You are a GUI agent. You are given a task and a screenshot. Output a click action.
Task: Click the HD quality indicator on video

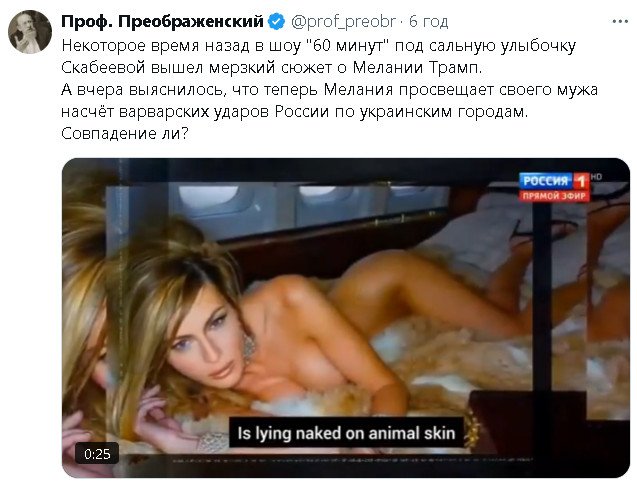(x=596, y=177)
